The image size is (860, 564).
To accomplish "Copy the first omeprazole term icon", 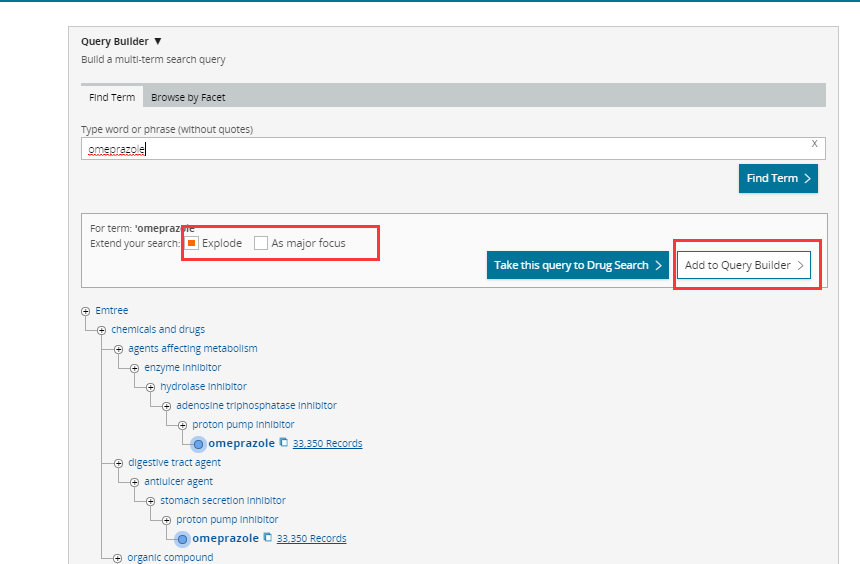I will (x=284, y=443).
